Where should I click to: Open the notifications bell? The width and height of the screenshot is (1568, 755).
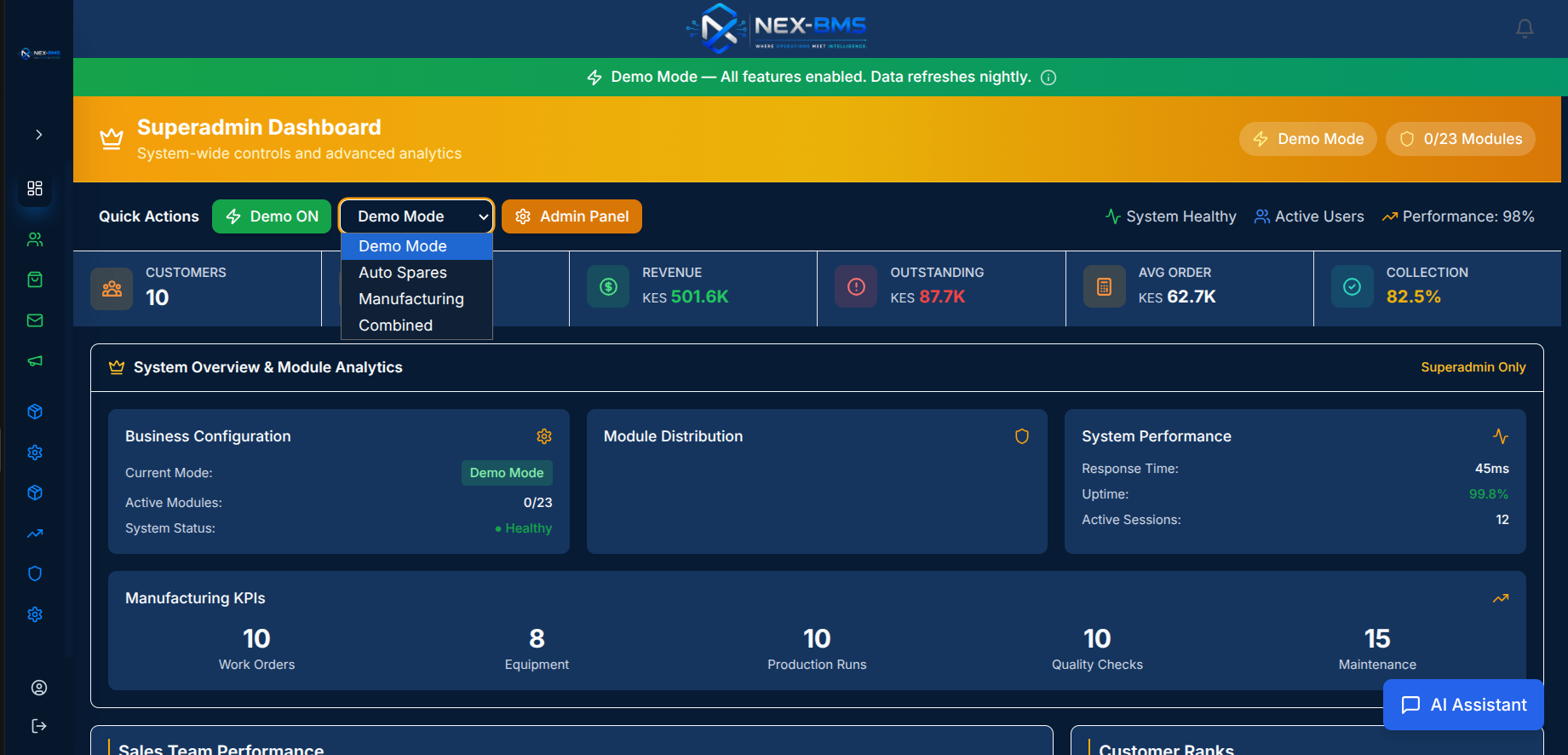[1525, 28]
